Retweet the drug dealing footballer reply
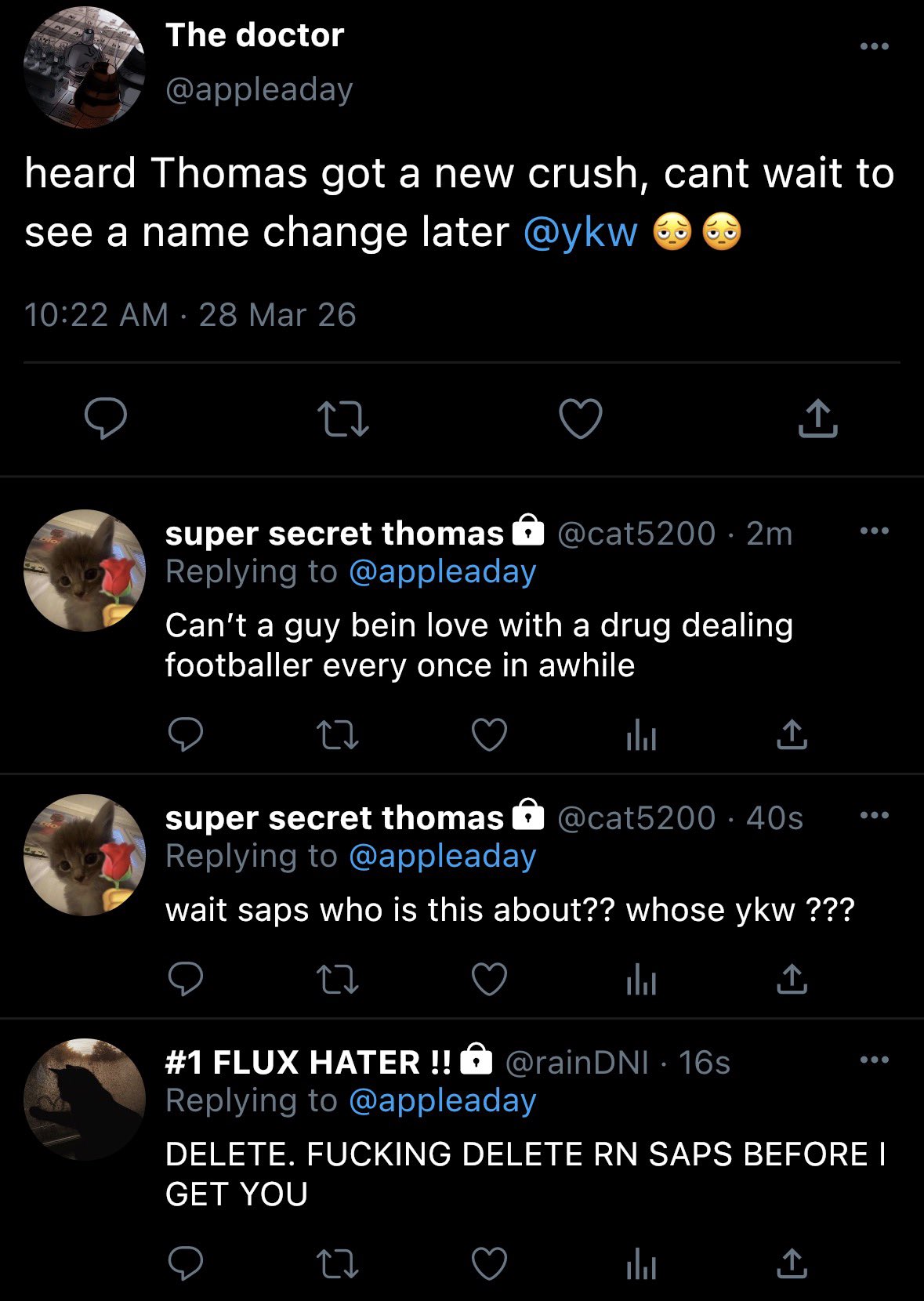The image size is (924, 1301). pos(337,735)
